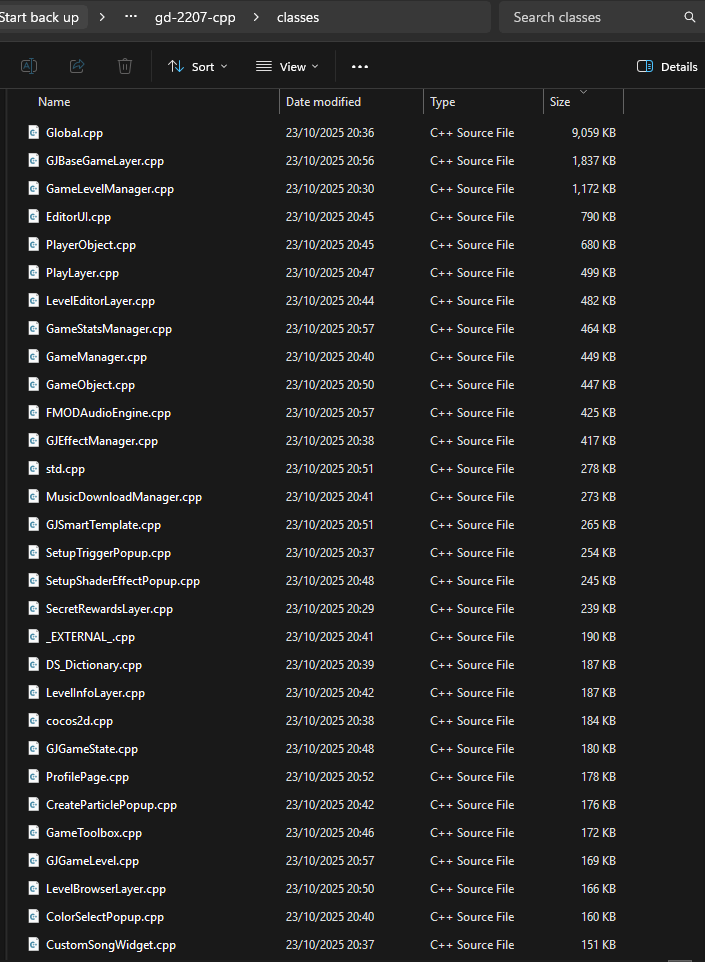Select the GJEffectManager.cpp file icon
The width and height of the screenshot is (705, 962).
tap(34, 441)
